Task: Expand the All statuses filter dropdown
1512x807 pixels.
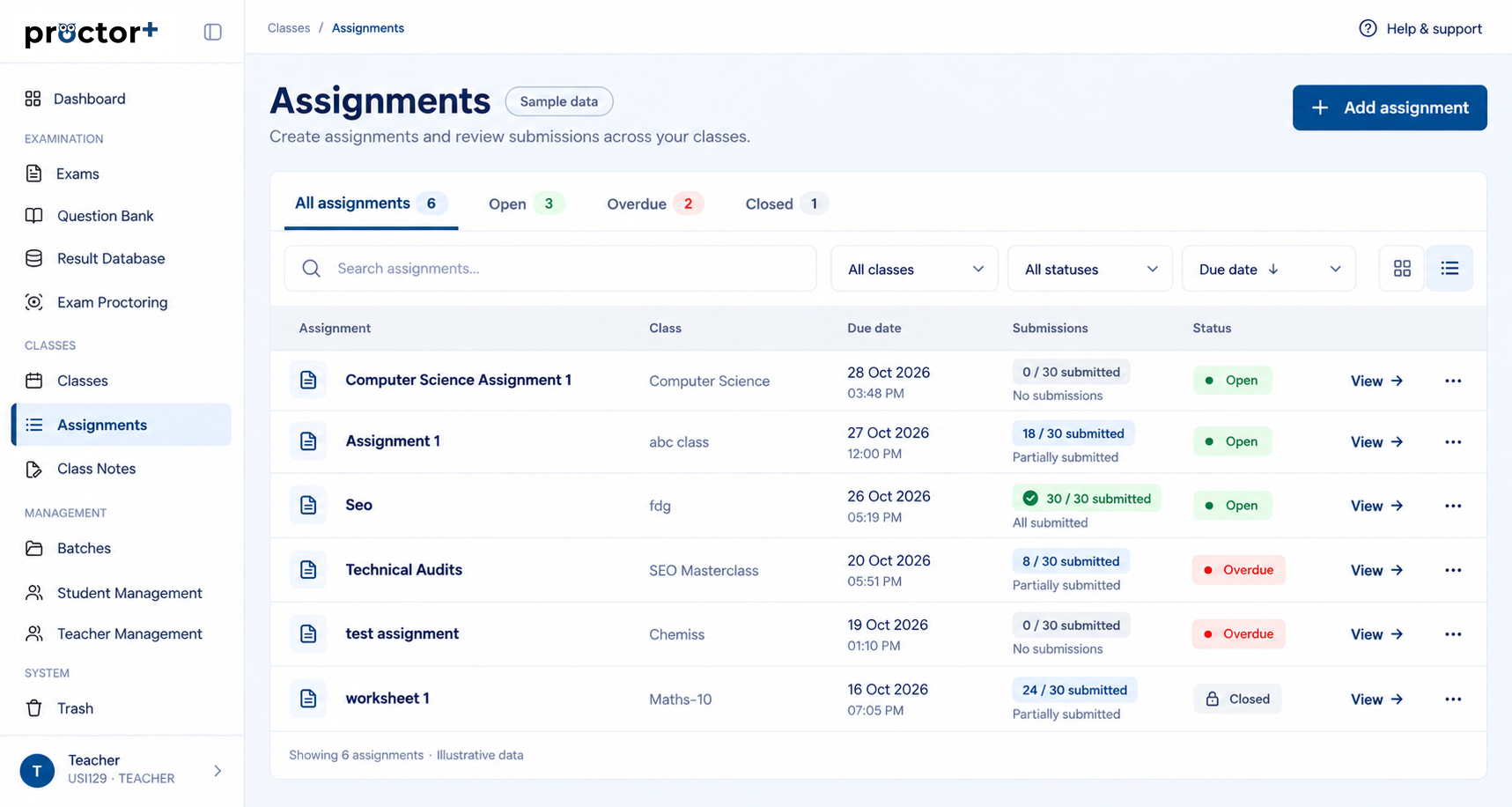Action: coord(1089,269)
